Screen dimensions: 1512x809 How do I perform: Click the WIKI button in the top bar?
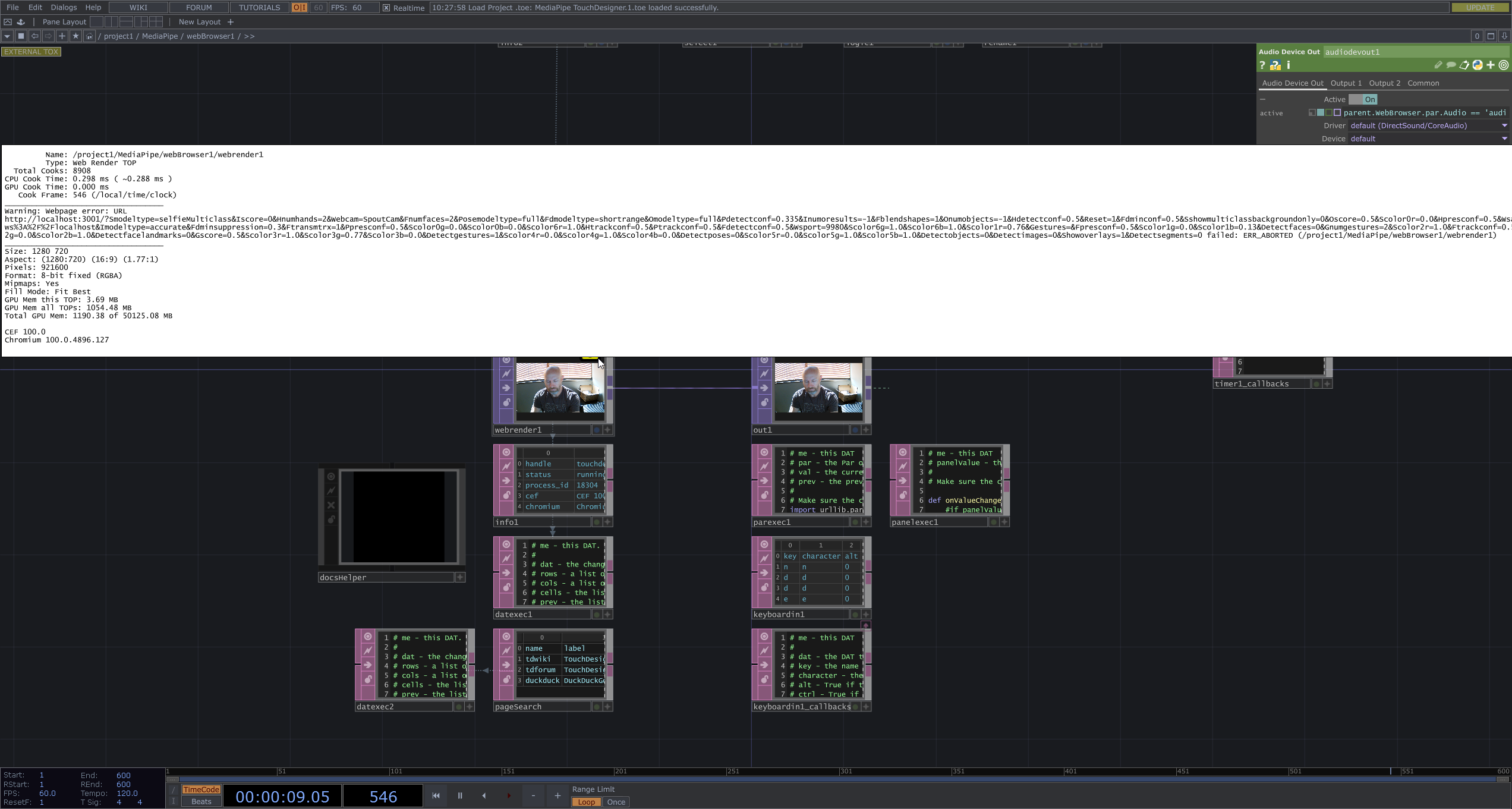click(x=137, y=7)
